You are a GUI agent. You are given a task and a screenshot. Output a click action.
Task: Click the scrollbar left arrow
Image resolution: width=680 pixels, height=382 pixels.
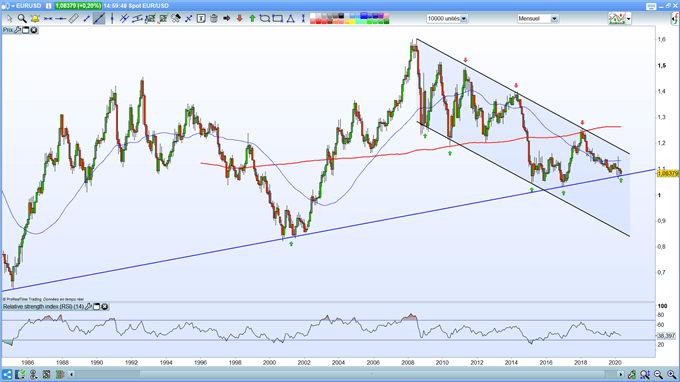pyautogui.click(x=72, y=374)
